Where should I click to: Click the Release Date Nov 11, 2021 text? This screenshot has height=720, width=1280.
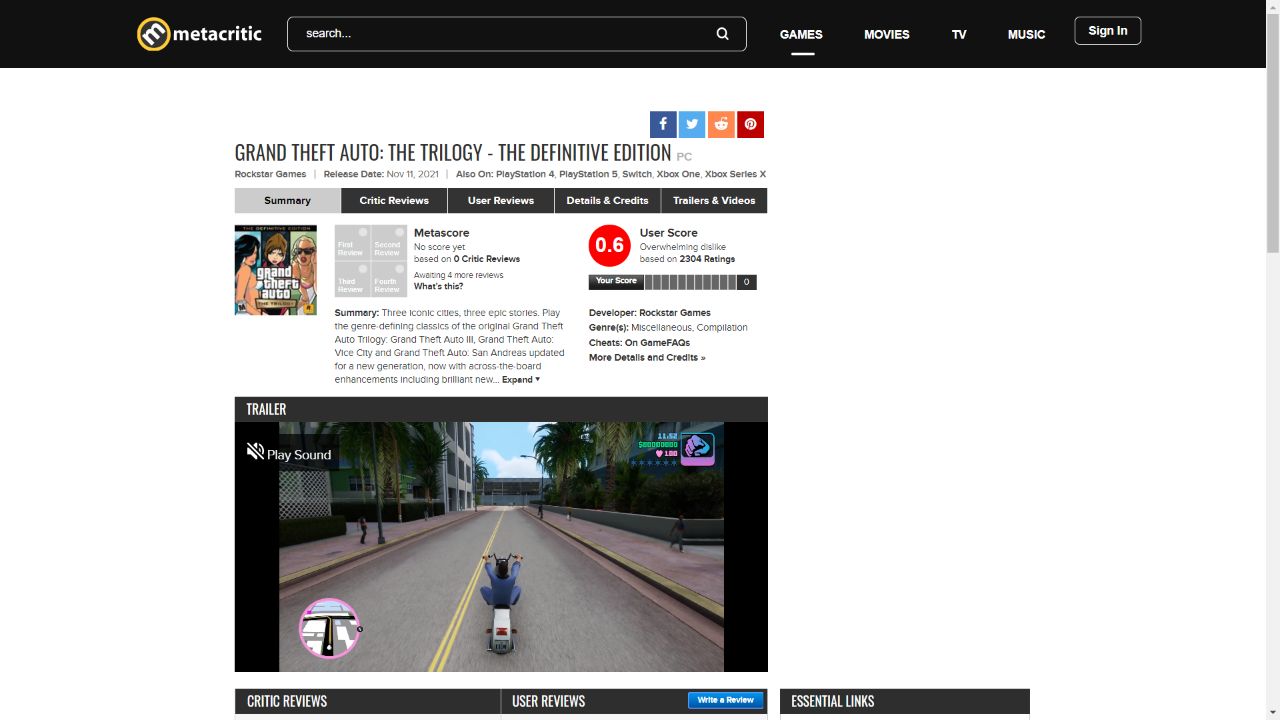(381, 174)
